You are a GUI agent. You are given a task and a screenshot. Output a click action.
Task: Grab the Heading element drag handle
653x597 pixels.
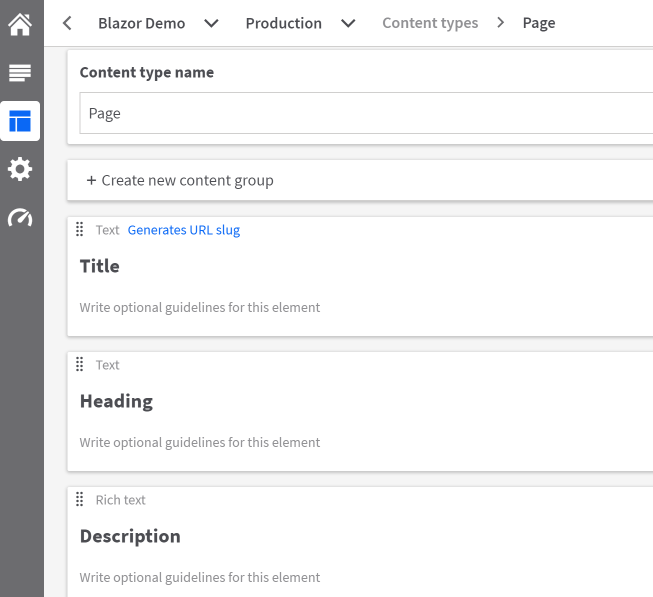click(x=80, y=364)
